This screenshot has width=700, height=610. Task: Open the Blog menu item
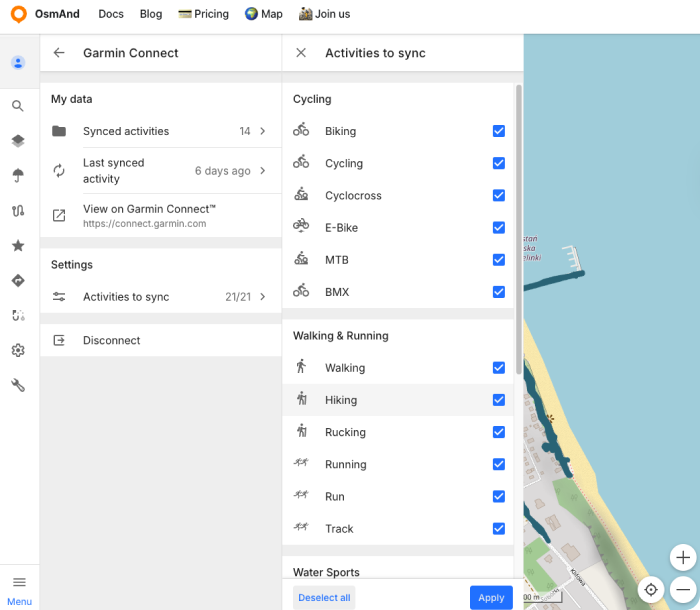point(151,14)
